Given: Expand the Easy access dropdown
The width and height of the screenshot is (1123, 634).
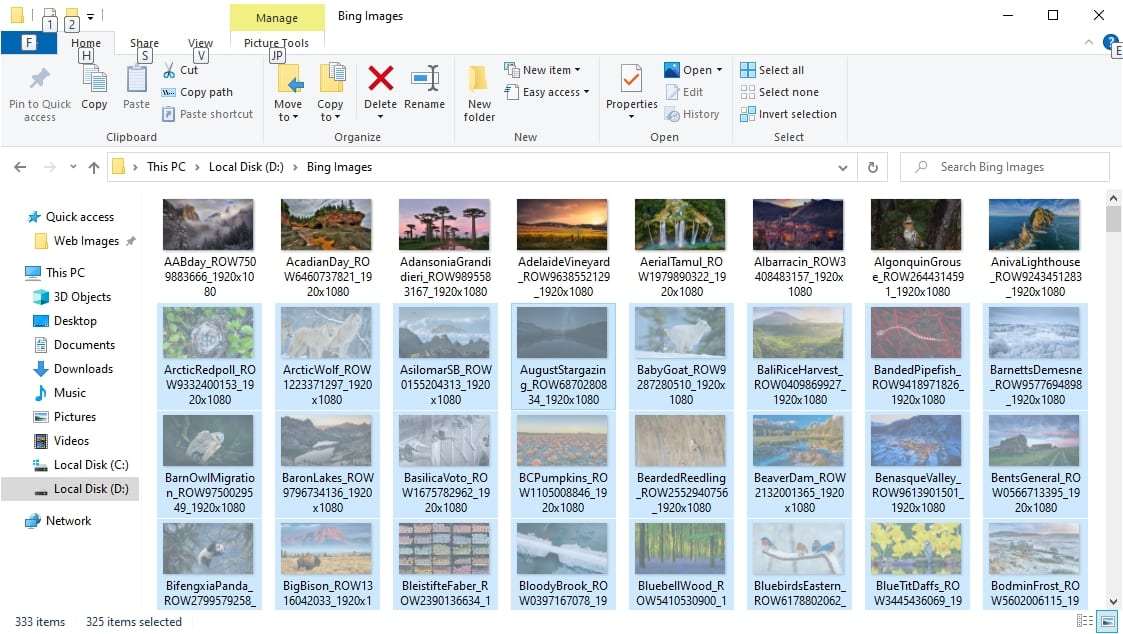Looking at the screenshot, I should click(x=546, y=92).
